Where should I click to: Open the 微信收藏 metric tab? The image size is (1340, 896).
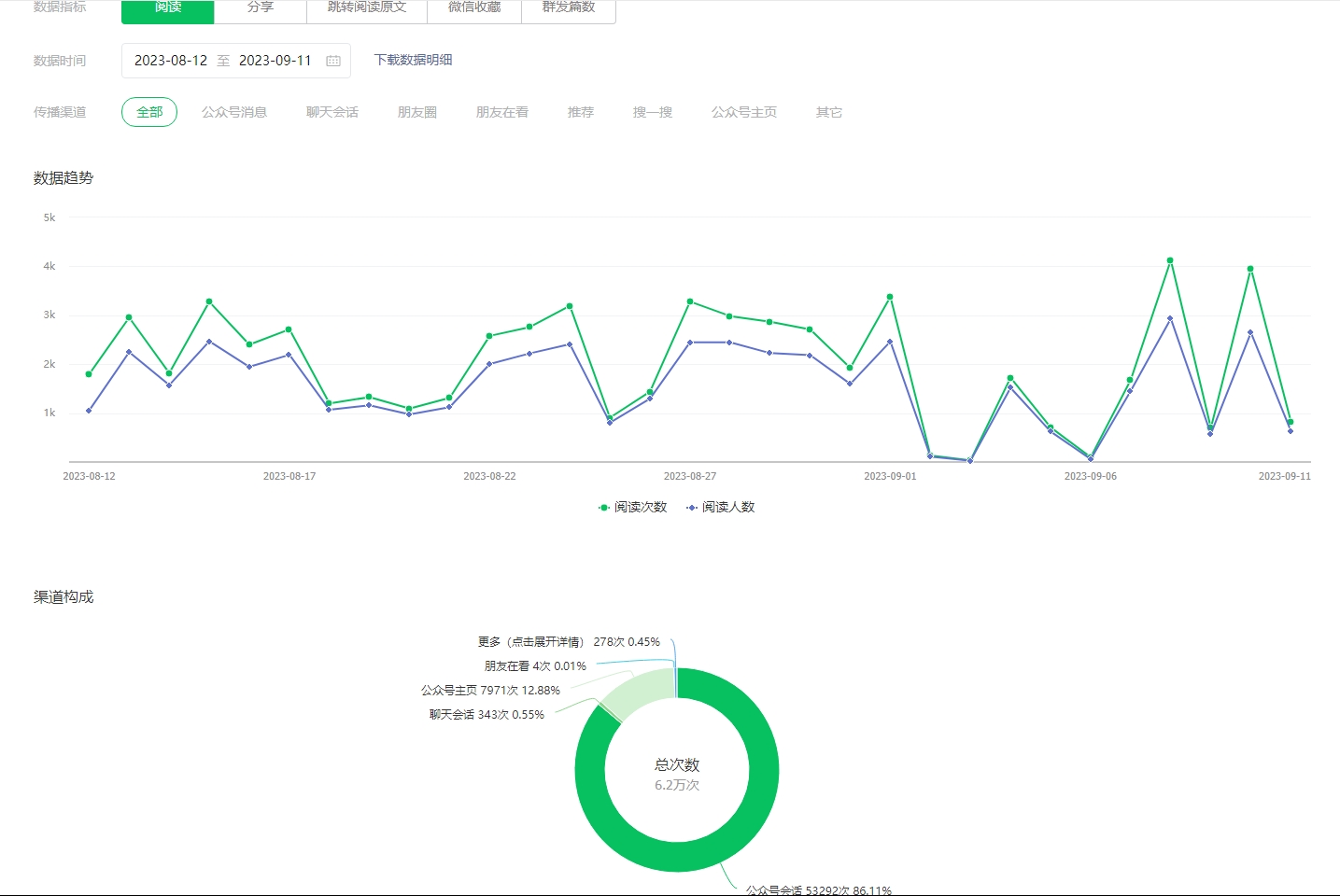click(x=474, y=8)
